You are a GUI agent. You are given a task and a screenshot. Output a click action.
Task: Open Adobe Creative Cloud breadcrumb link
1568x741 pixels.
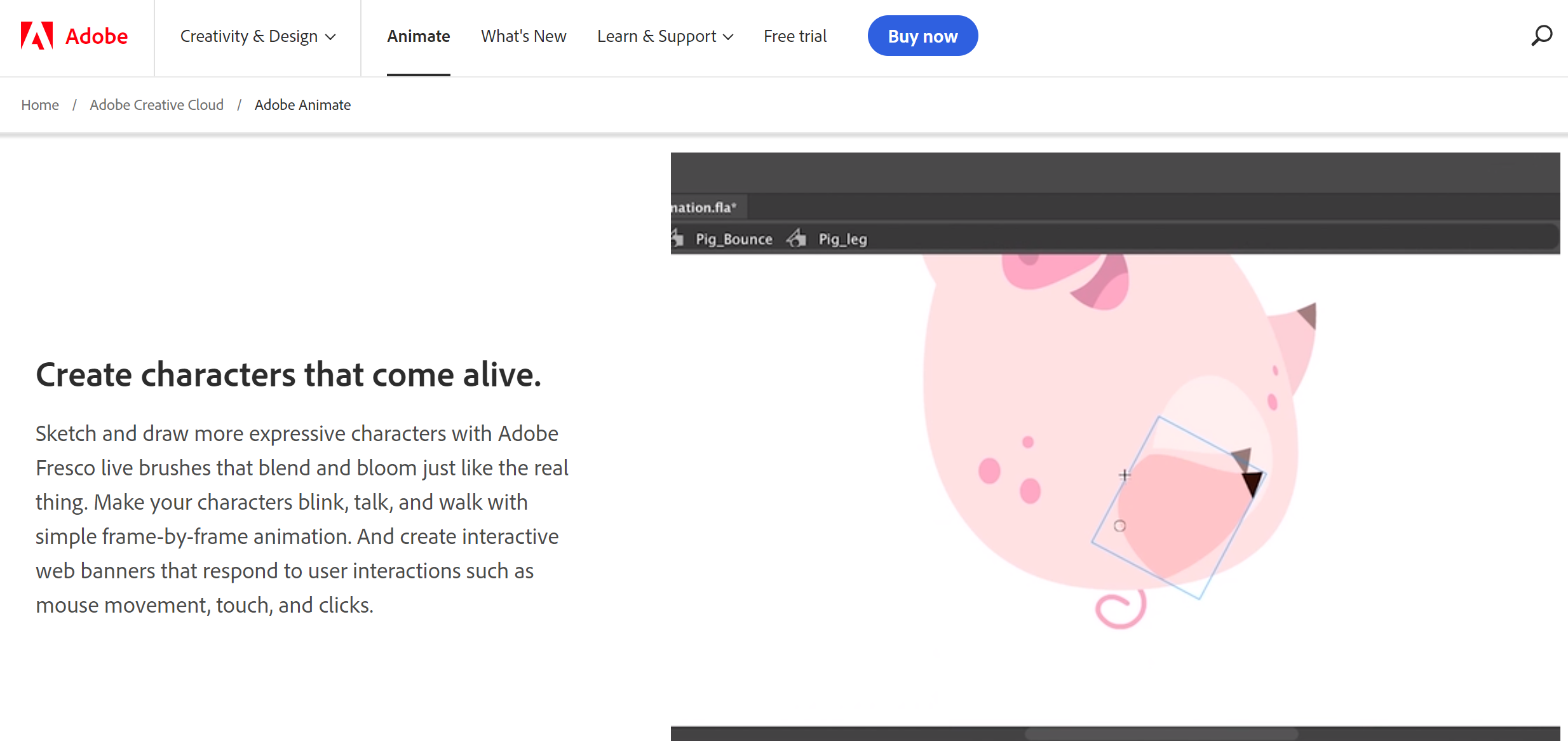tap(156, 105)
